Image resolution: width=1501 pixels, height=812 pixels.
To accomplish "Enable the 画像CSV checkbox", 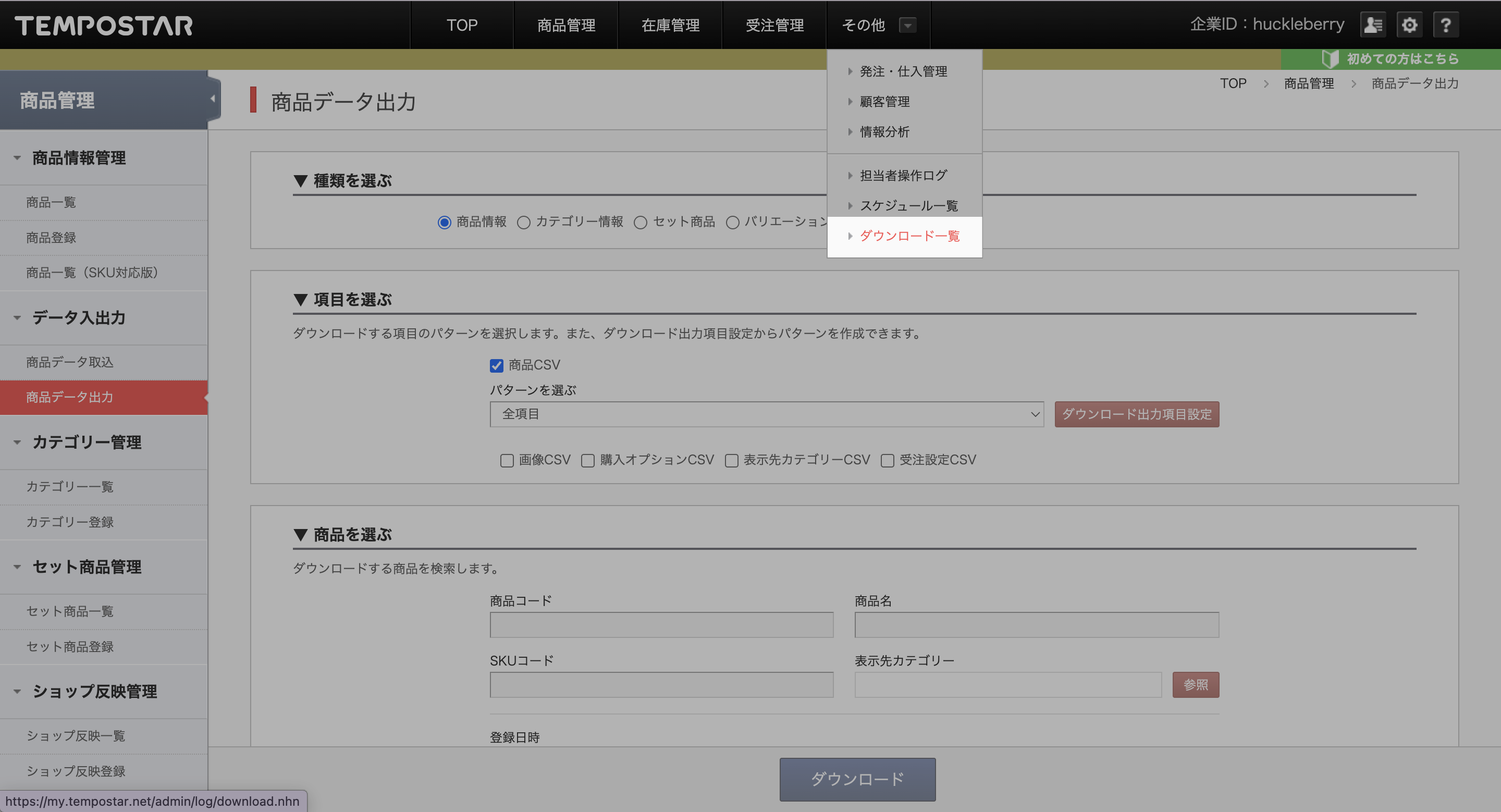I will tap(507, 461).
